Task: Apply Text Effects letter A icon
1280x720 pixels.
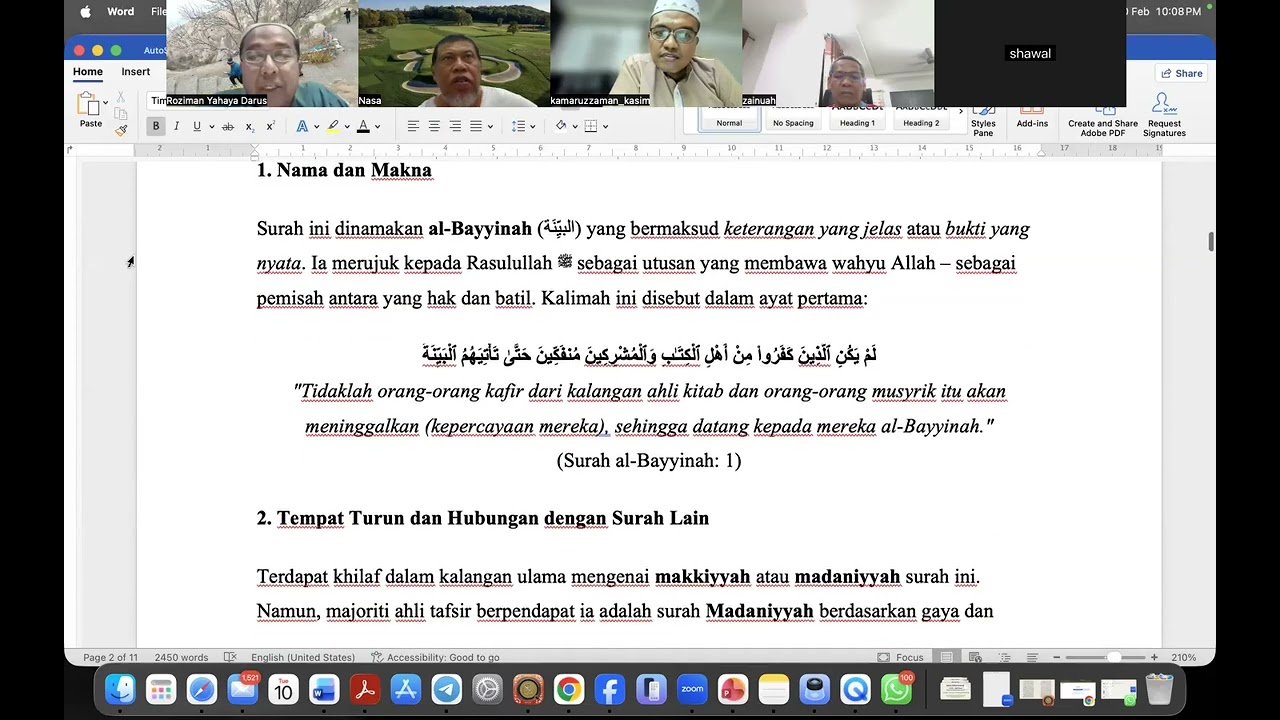Action: [x=302, y=126]
